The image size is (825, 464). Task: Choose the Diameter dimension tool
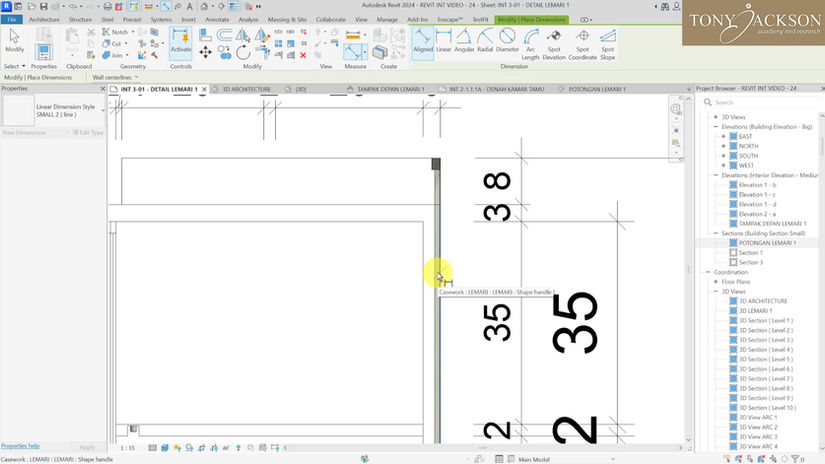click(x=507, y=41)
